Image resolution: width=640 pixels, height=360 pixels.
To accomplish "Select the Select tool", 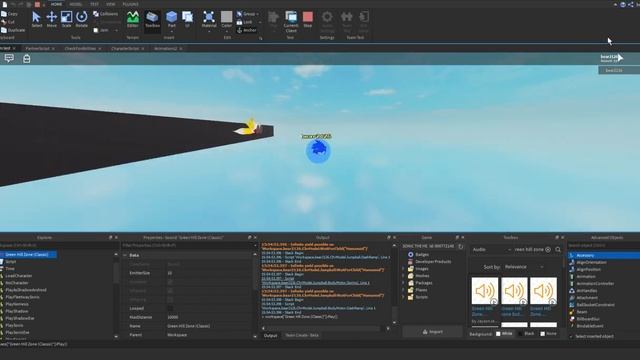I will (36, 19).
